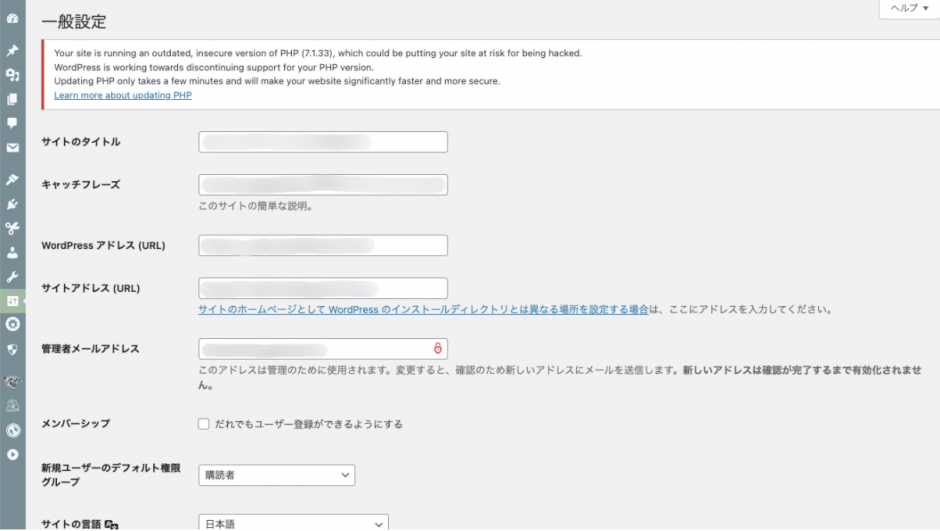Open the Contact envelope icon in sidebar
The height and width of the screenshot is (531, 940).
(12, 148)
